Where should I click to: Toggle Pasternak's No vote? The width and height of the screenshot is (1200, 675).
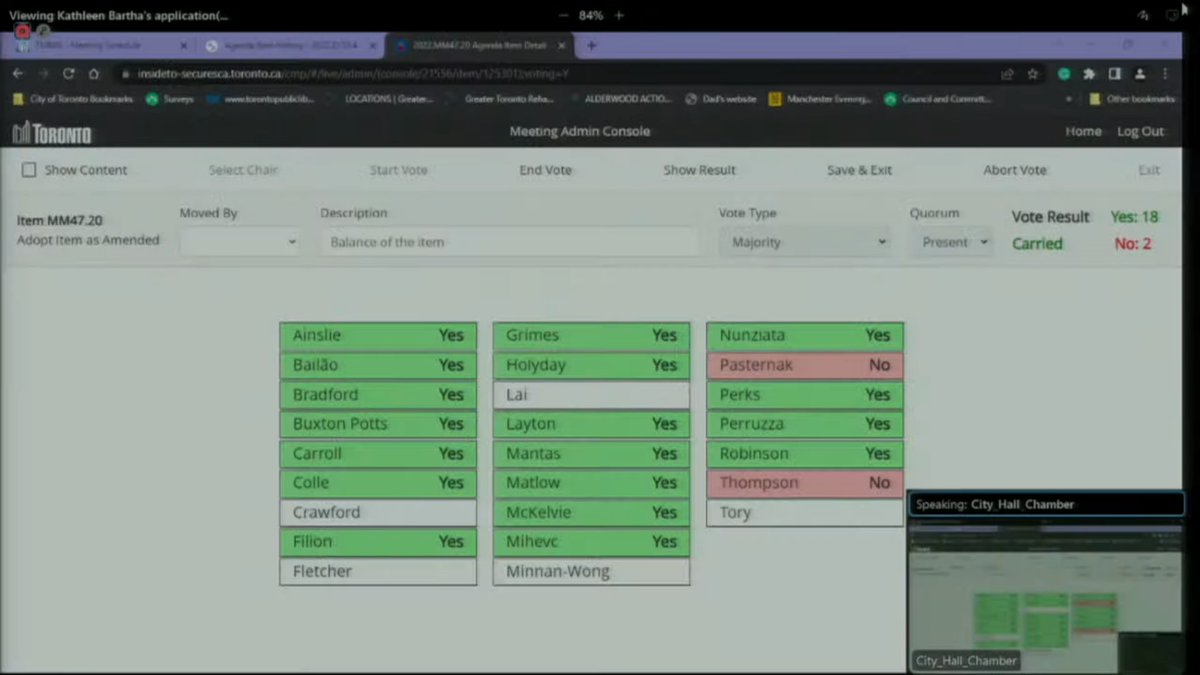(805, 365)
